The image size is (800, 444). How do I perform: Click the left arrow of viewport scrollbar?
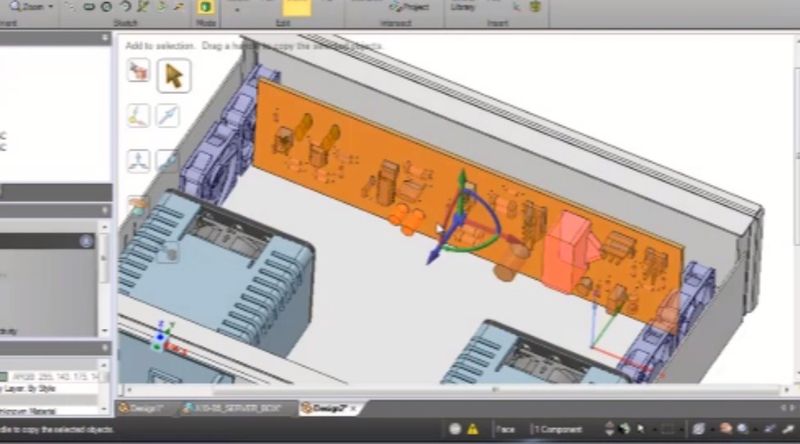129,390
